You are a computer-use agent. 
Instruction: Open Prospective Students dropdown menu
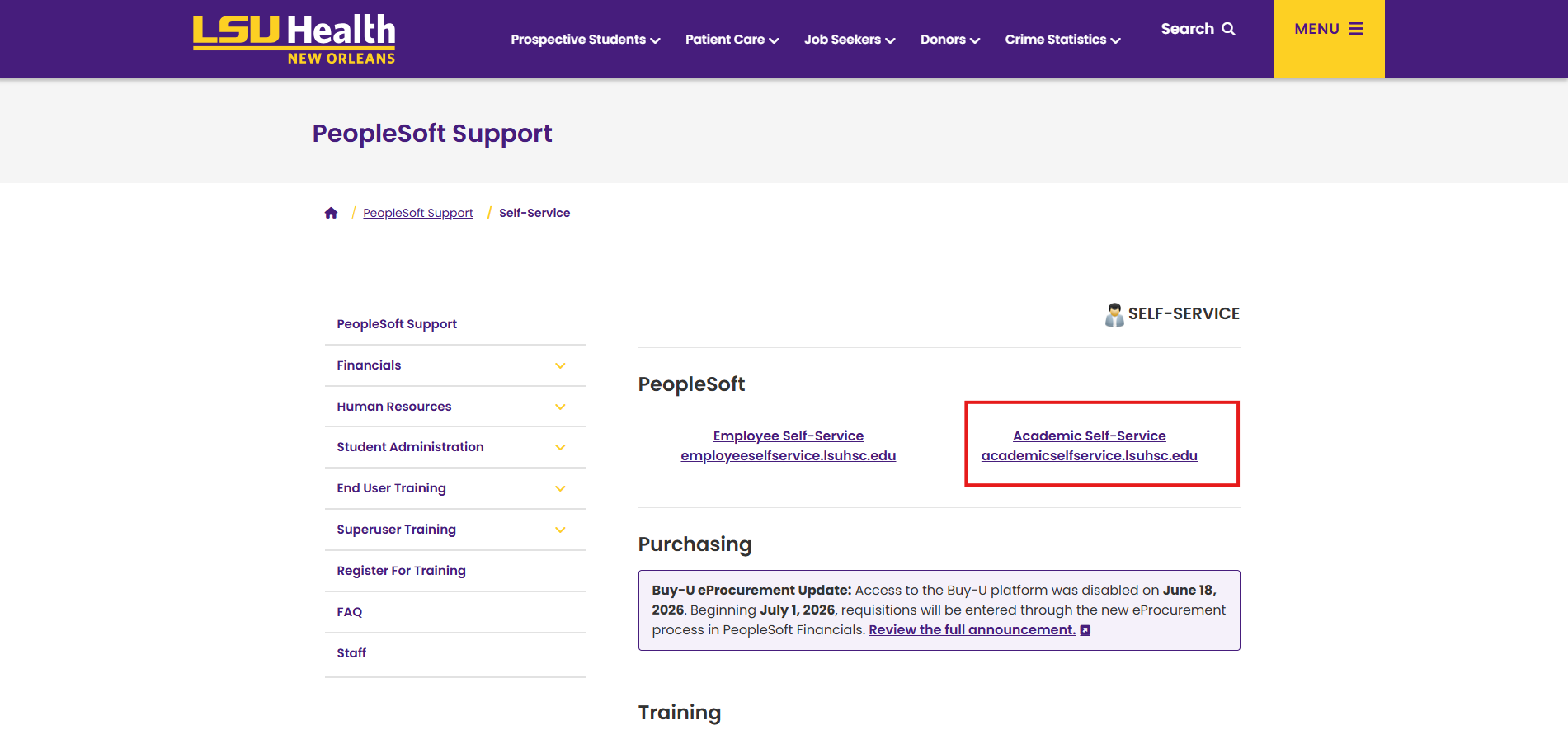point(586,40)
